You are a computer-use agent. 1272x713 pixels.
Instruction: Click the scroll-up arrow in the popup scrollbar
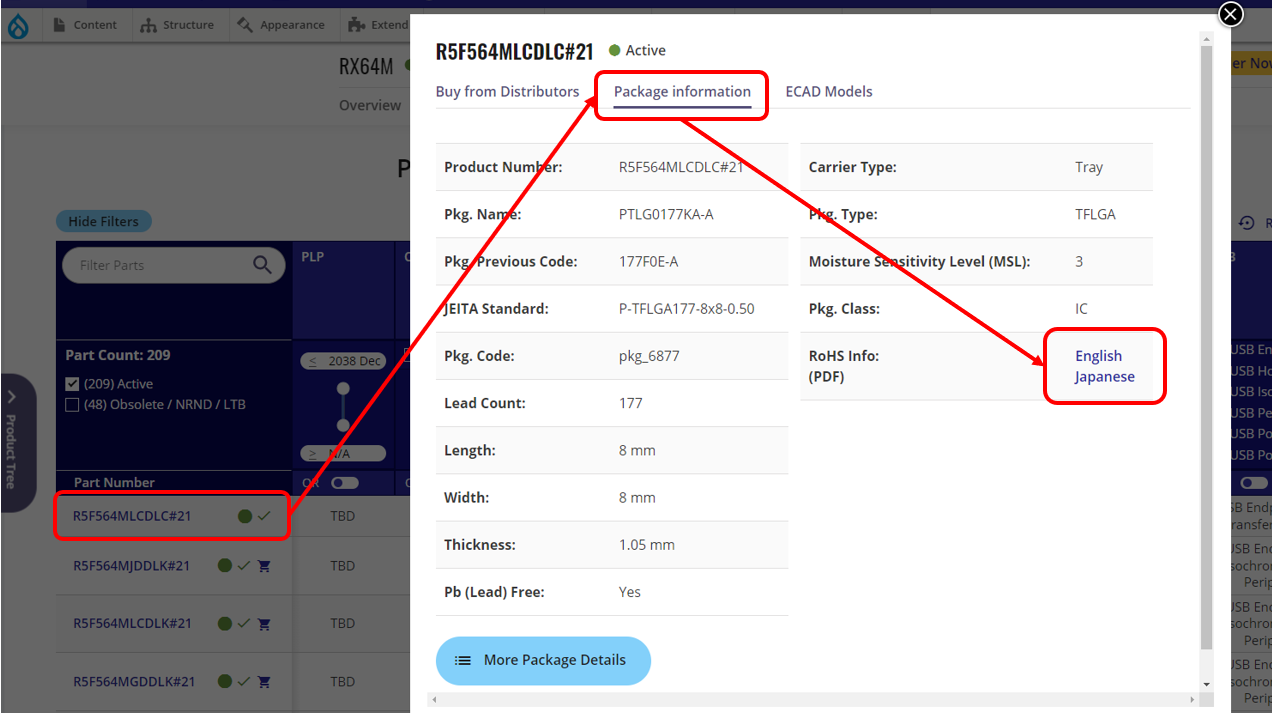[x=1206, y=38]
